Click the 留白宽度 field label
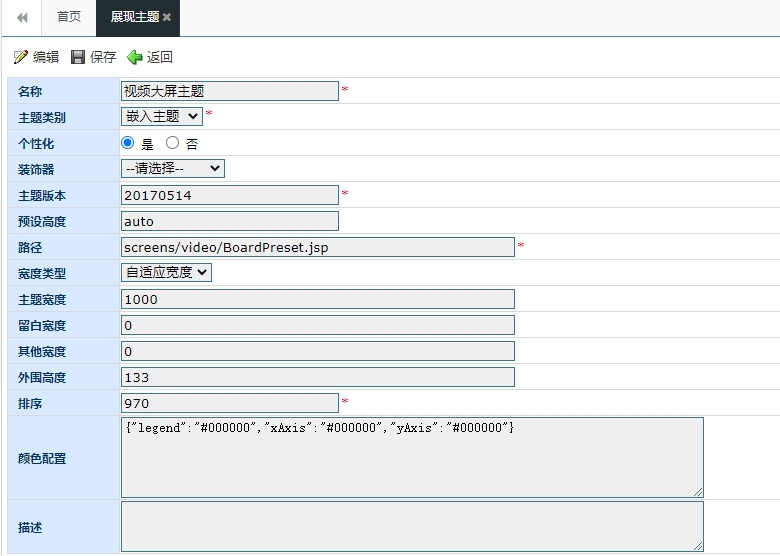 (x=42, y=326)
